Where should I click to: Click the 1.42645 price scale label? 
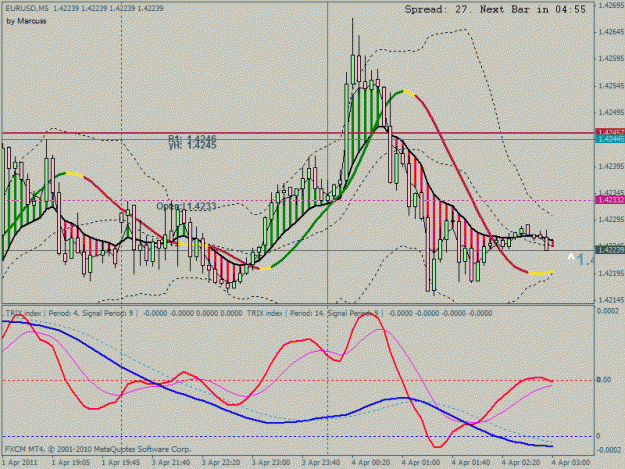pyautogui.click(x=611, y=31)
